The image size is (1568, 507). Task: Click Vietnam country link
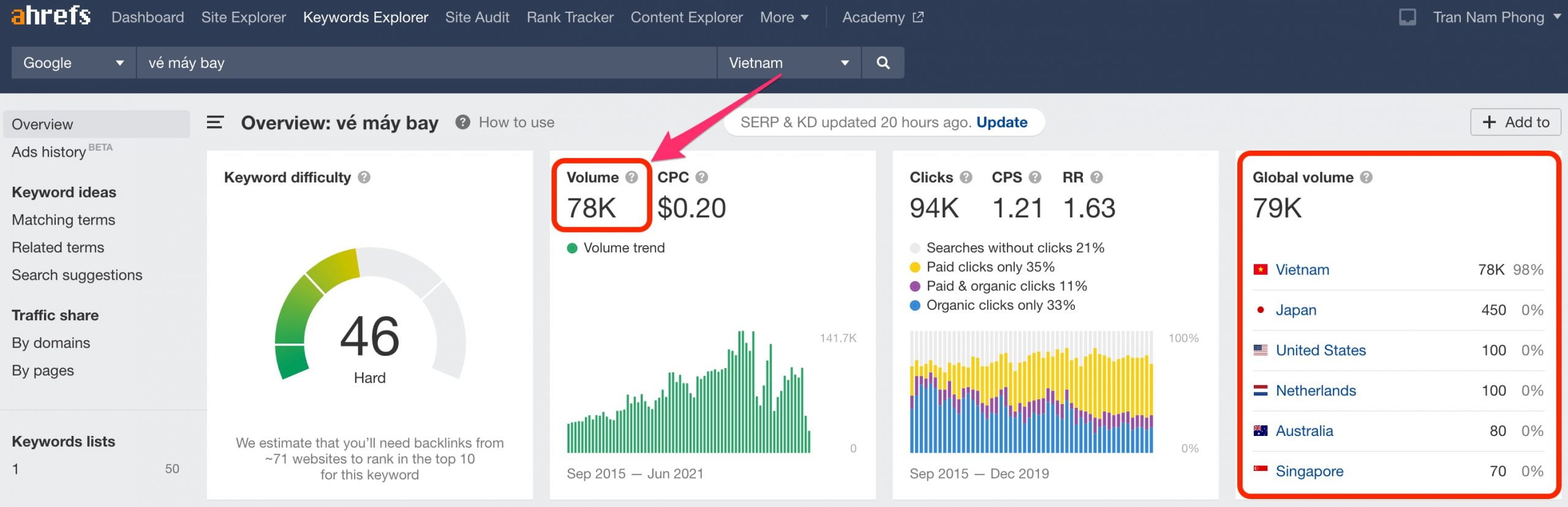coord(1302,269)
